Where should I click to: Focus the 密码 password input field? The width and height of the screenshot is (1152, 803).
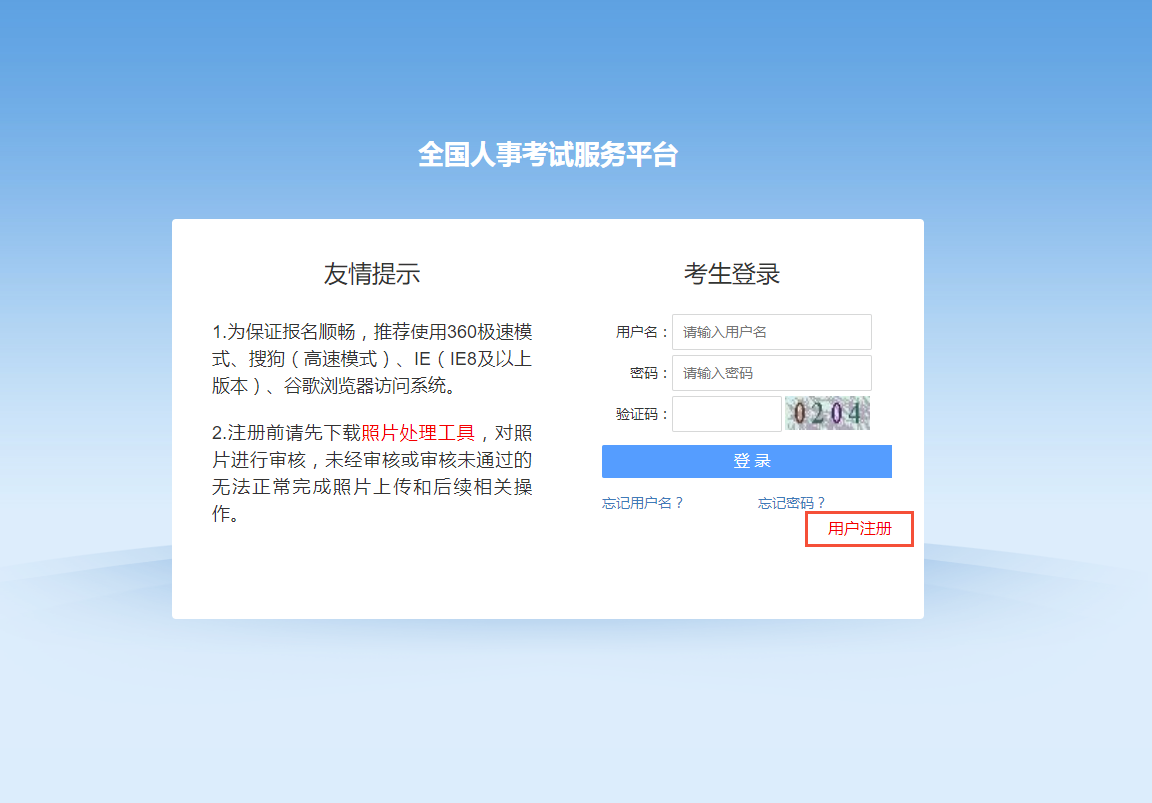pyautogui.click(x=771, y=373)
